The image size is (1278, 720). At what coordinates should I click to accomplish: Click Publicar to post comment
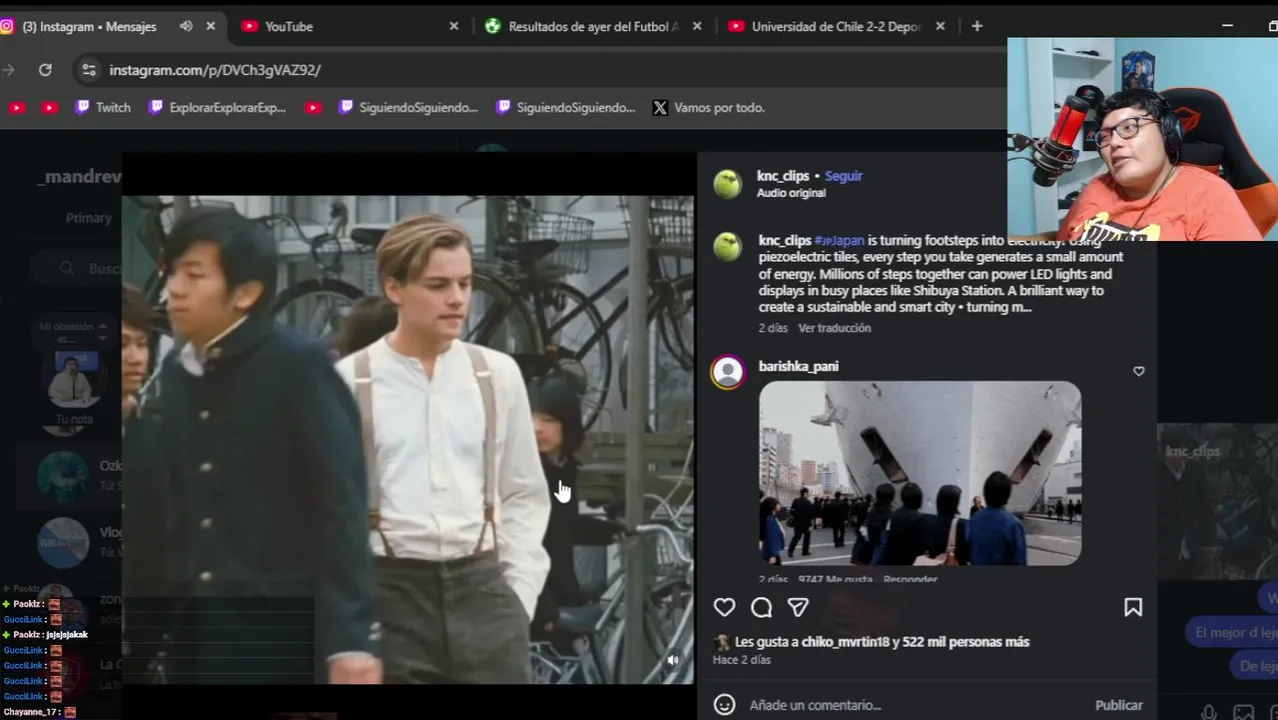coord(1118,705)
